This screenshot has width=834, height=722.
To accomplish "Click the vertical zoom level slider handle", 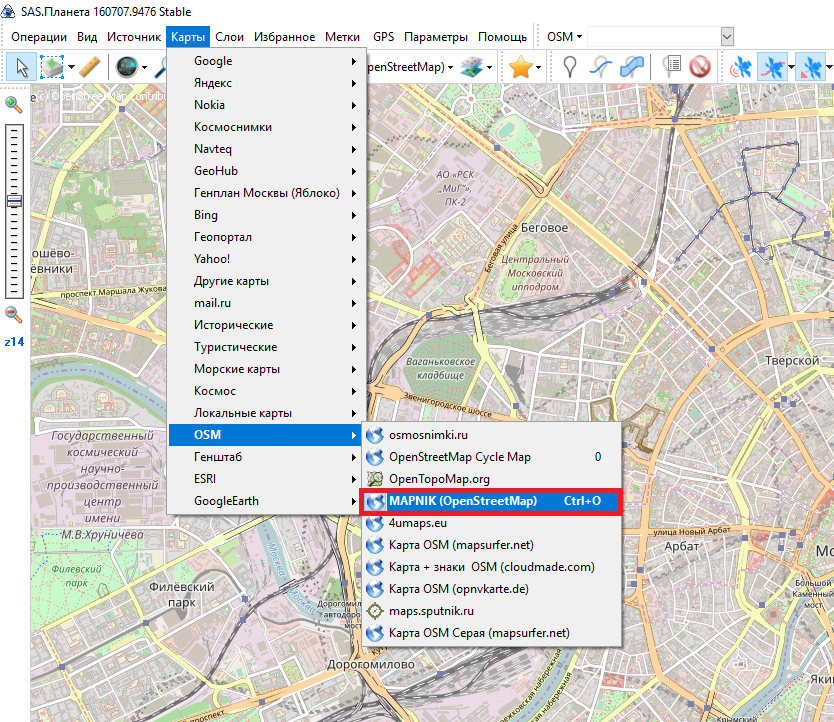I will click(x=14, y=201).
